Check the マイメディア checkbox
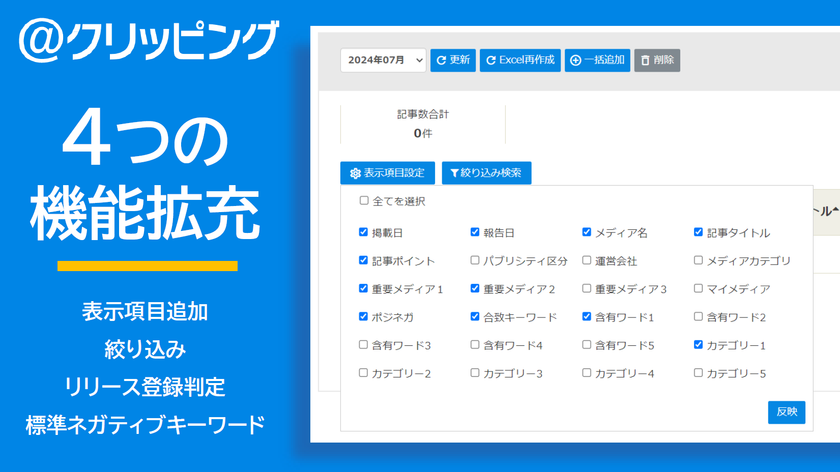Screen dimensions: 840x472 698,288
